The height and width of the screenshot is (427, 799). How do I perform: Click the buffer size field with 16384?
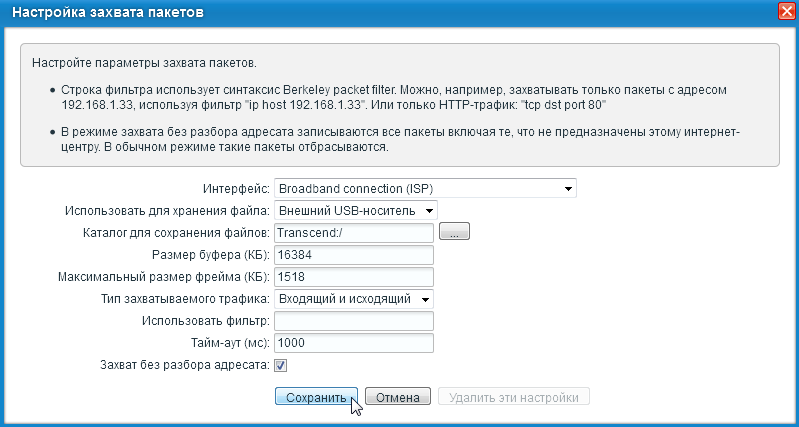coord(353,254)
